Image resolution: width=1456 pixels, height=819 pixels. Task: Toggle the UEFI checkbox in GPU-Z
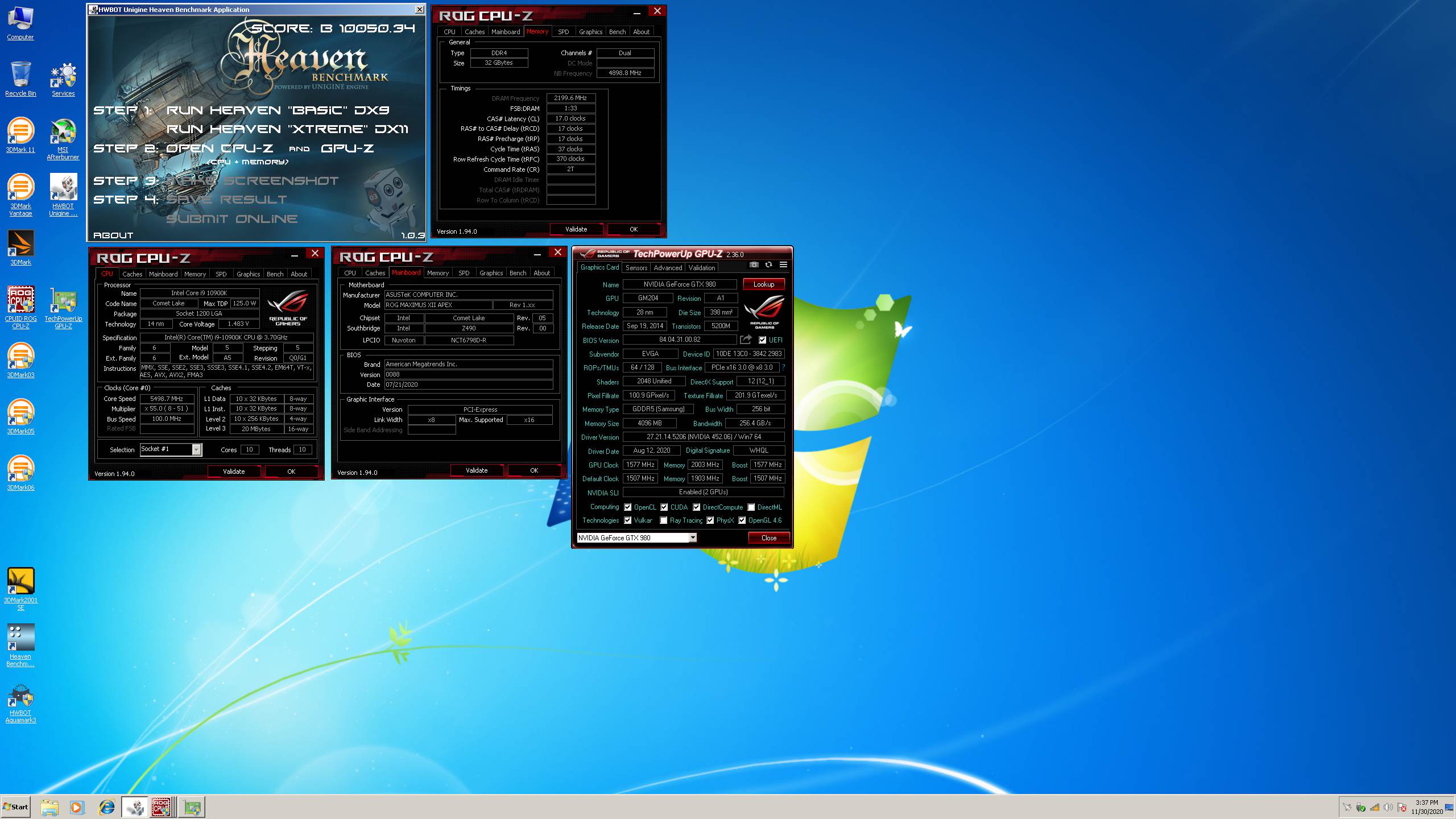pos(763,340)
